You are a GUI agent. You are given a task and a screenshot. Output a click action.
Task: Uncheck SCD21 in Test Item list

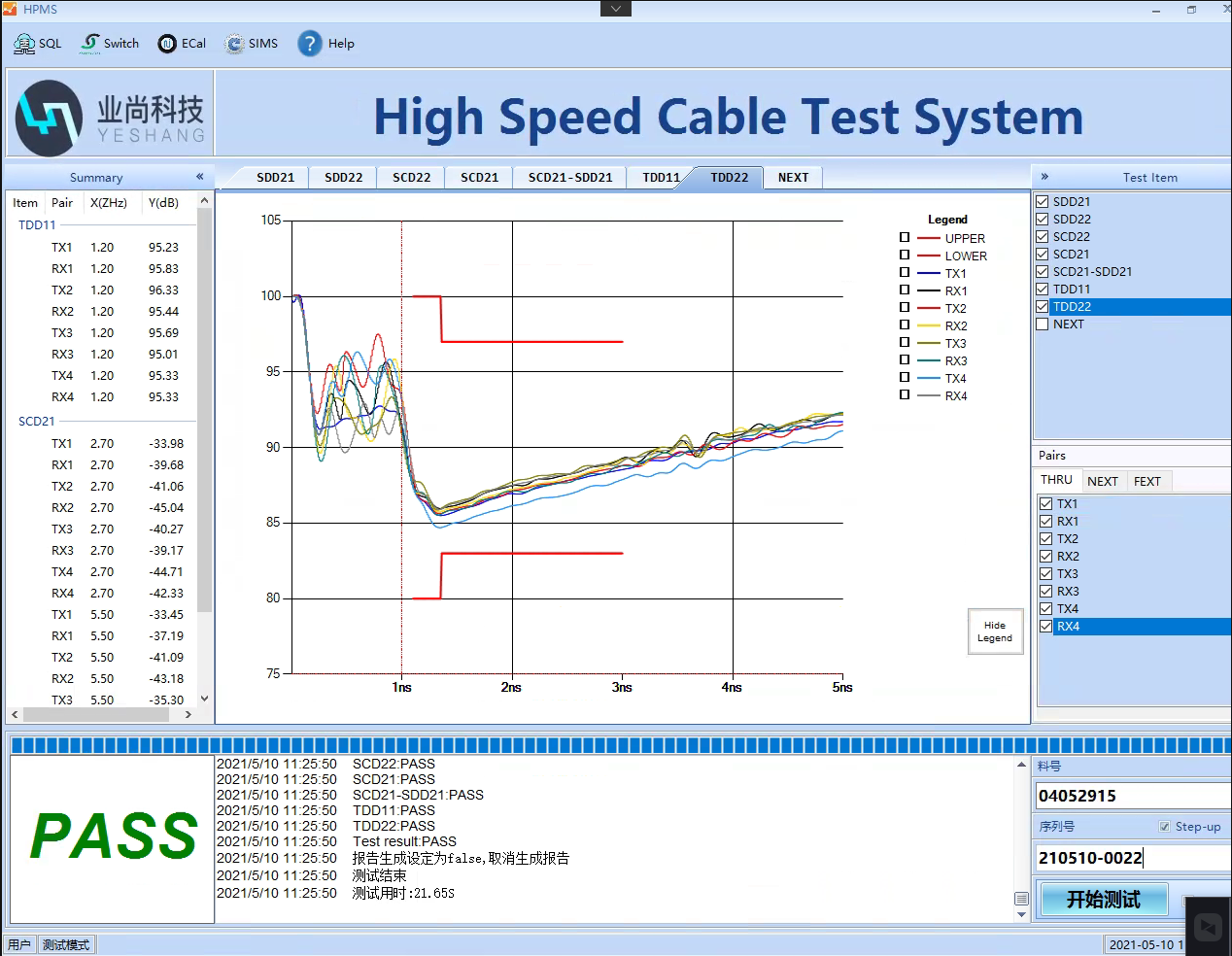(1043, 255)
